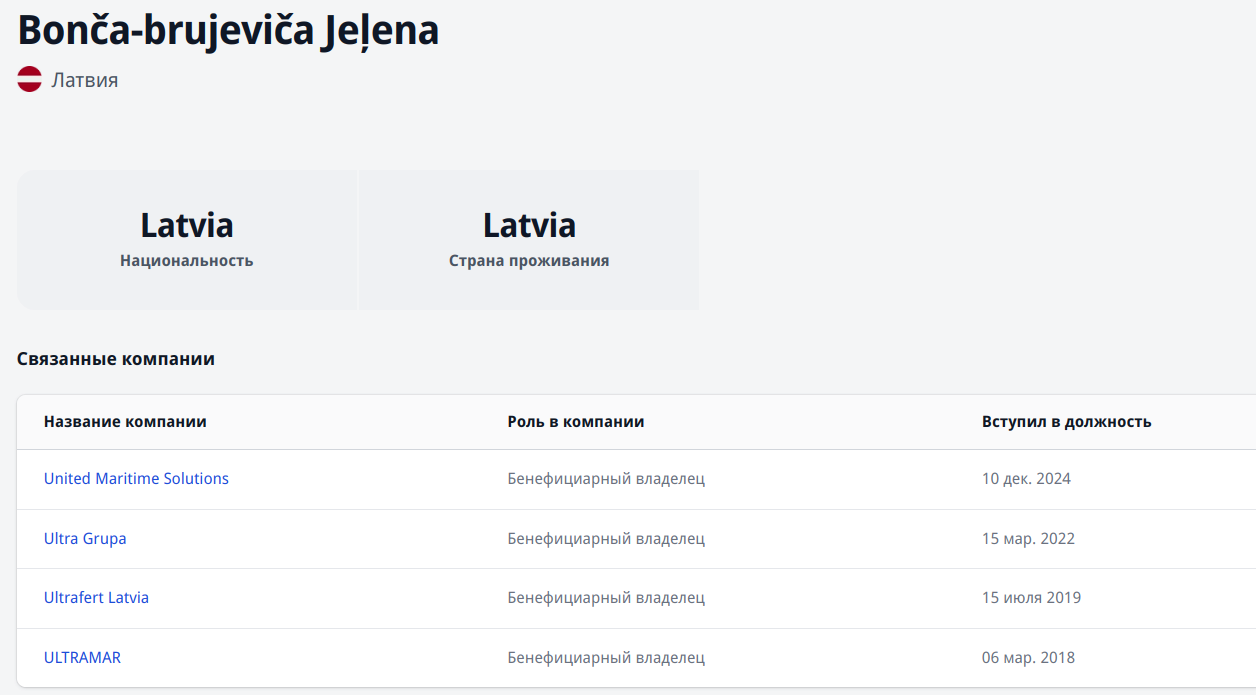The height and width of the screenshot is (695, 1256).
Task: Click the 'Роль в компании' column header
Action: pyautogui.click(x=575, y=422)
